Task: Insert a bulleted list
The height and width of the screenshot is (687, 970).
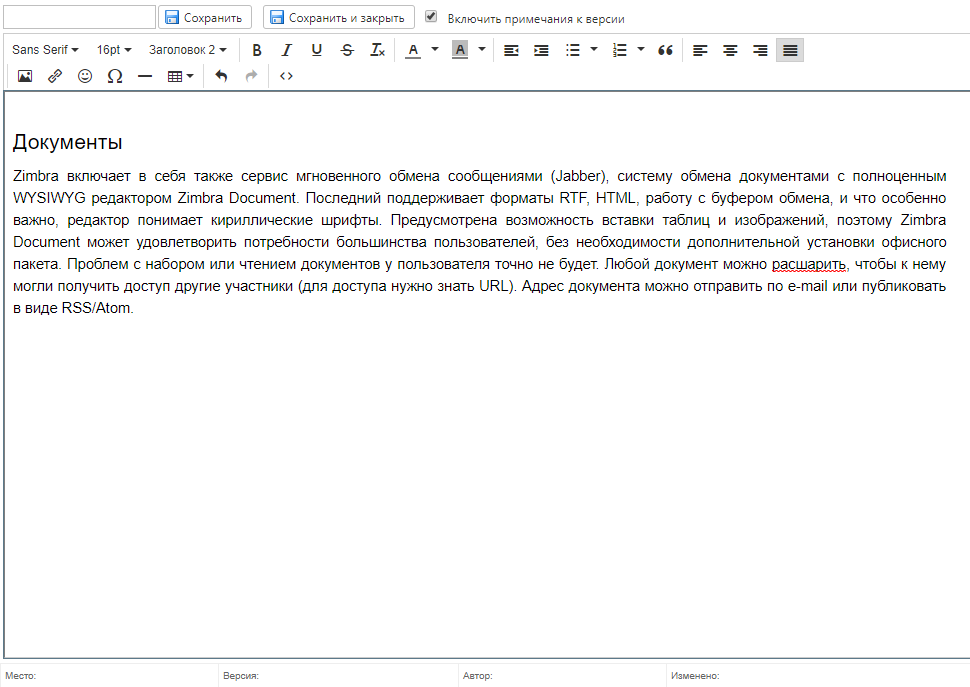Action: (573, 50)
